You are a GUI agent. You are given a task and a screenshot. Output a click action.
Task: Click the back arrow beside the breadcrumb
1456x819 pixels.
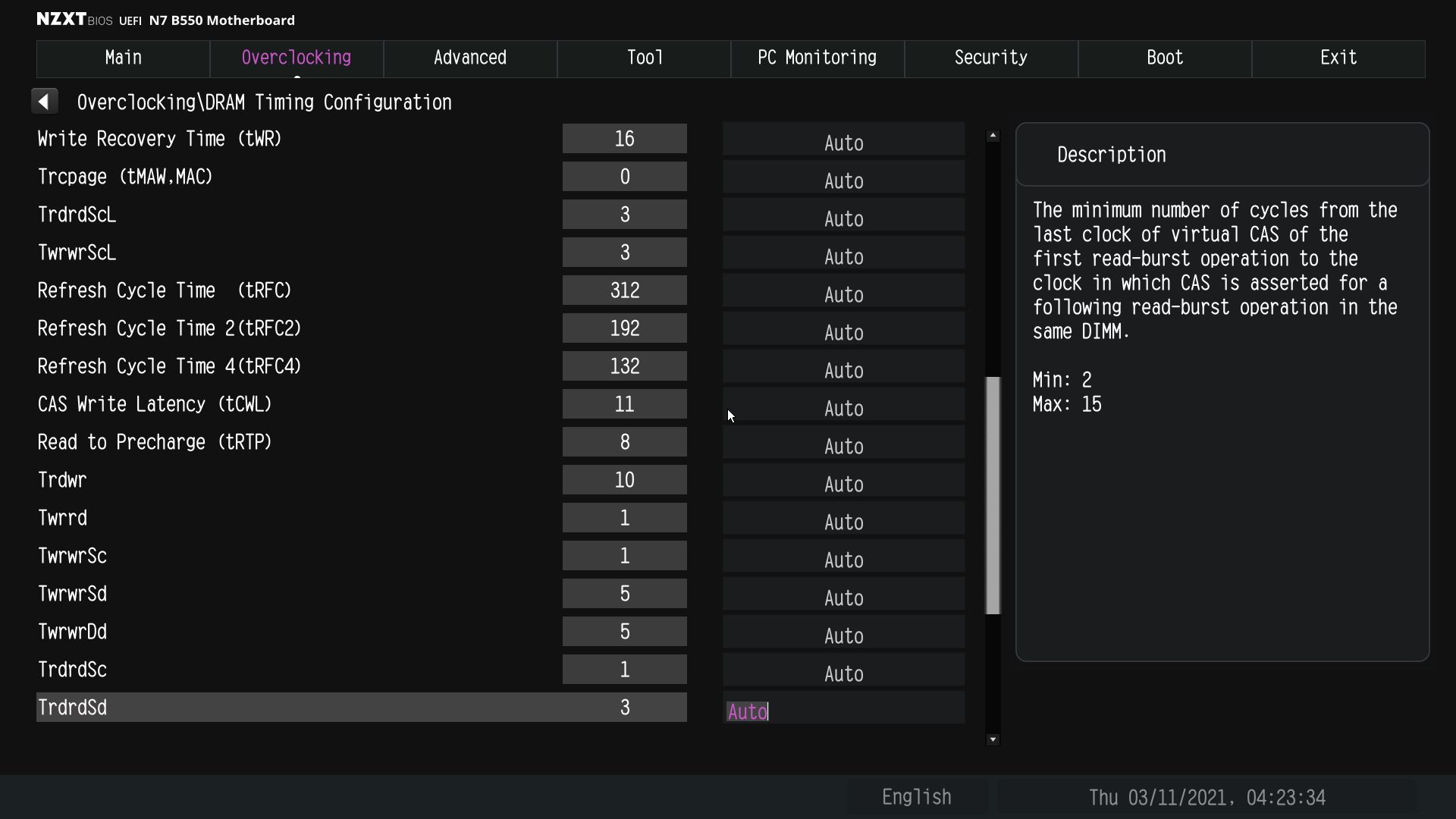pos(44,102)
